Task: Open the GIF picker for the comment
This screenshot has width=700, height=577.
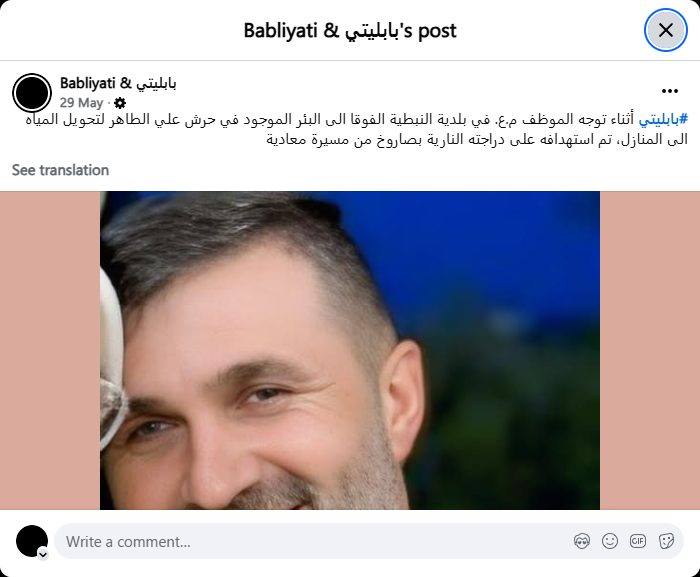Action: 638,541
